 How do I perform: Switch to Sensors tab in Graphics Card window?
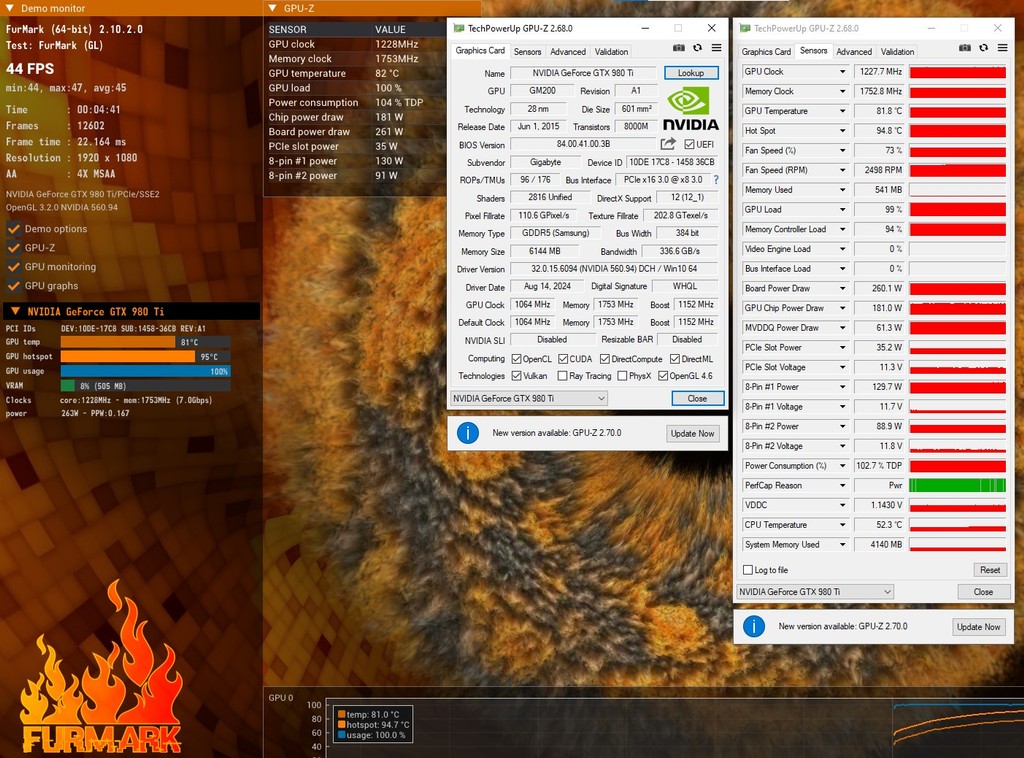[528, 52]
